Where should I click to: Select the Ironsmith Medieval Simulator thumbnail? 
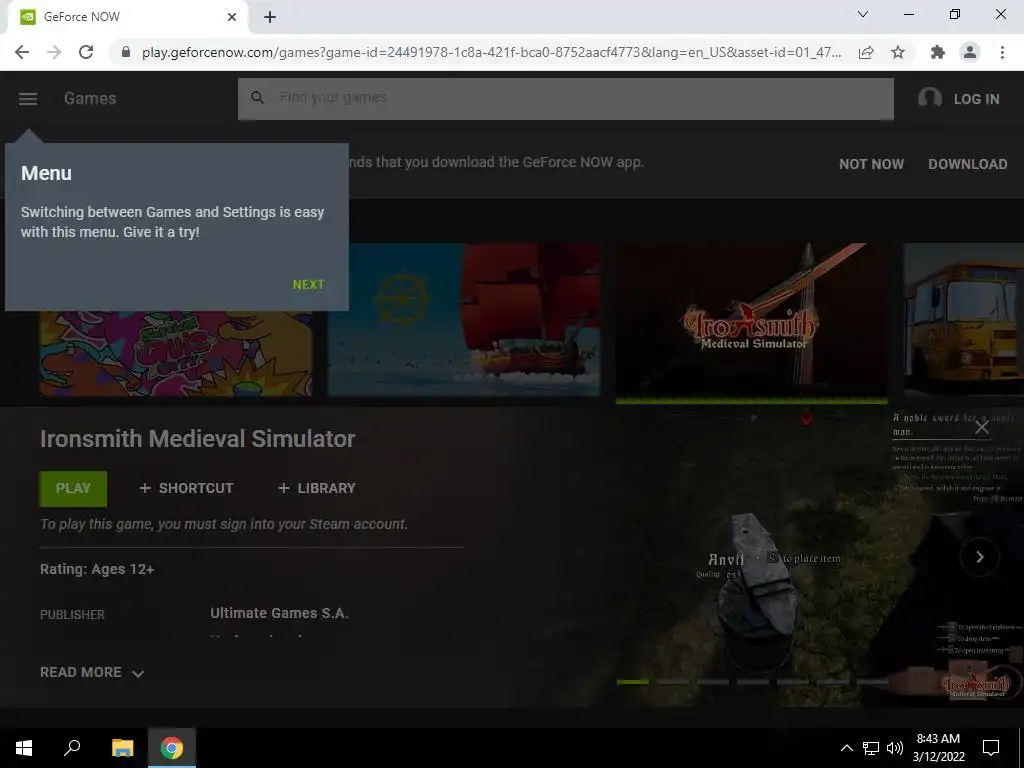point(752,320)
